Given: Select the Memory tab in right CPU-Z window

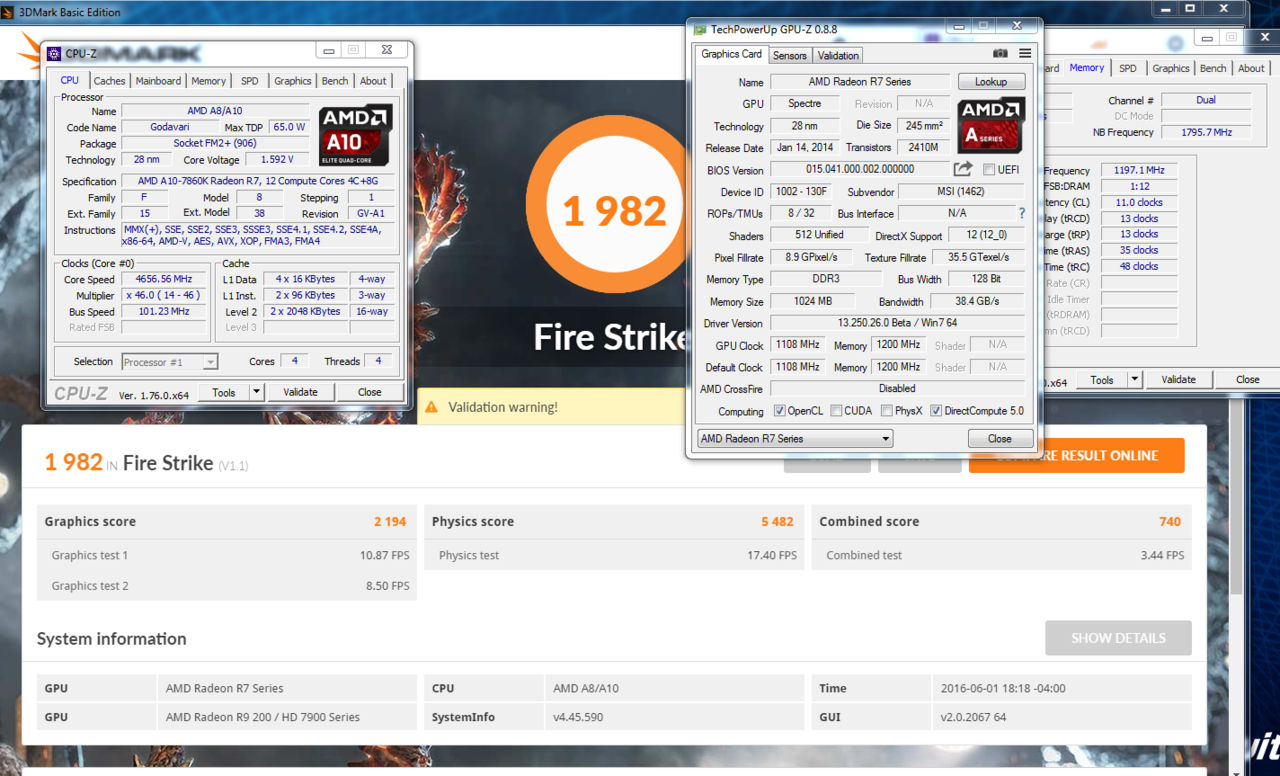Looking at the screenshot, I should point(1087,68).
